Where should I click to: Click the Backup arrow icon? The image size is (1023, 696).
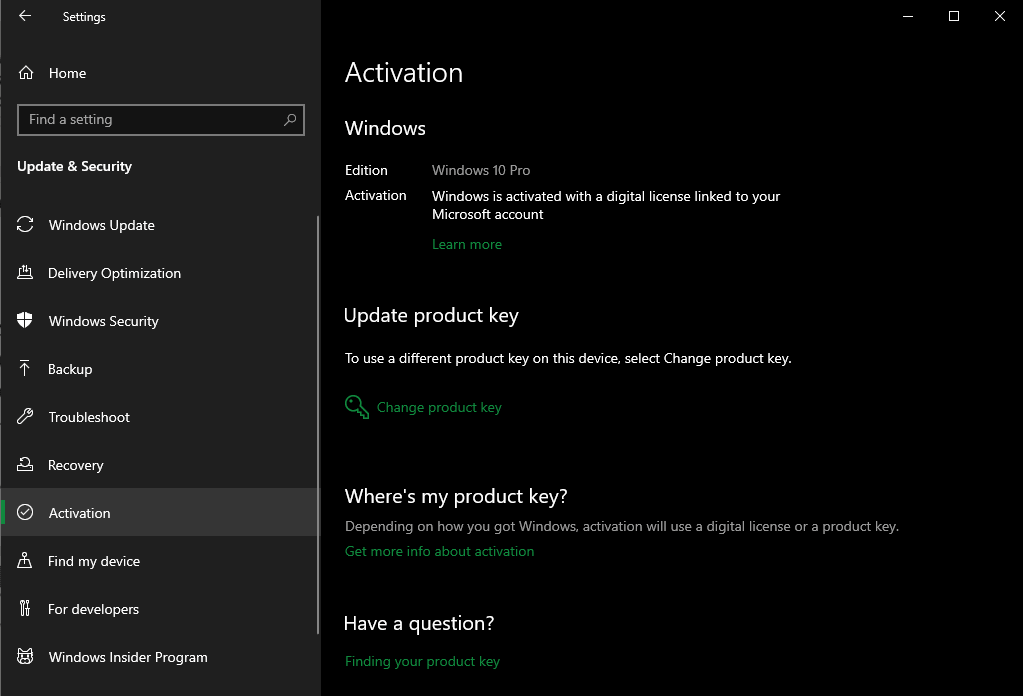tap(25, 369)
